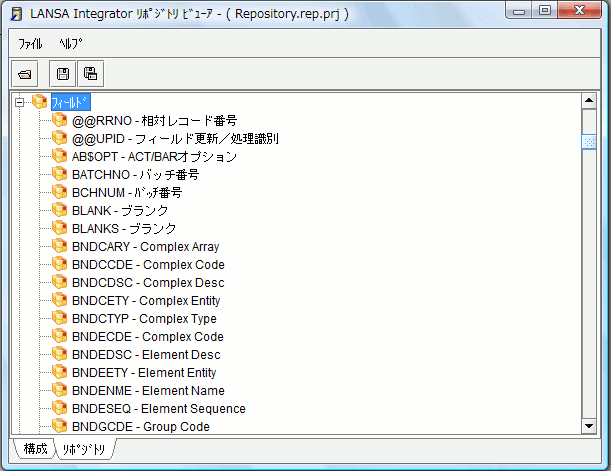This screenshot has width=611, height=471.
Task: Select @@UPID - フィールド更新／処理識別 row
Action: click(175, 138)
